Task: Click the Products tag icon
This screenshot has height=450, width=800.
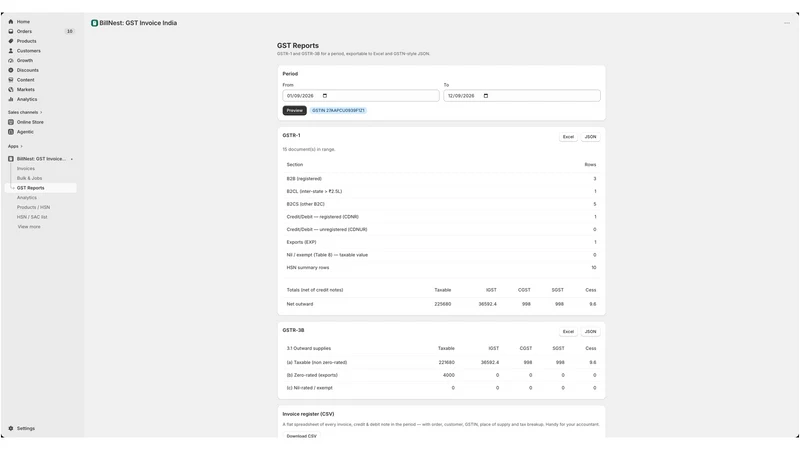Action: coord(11,41)
